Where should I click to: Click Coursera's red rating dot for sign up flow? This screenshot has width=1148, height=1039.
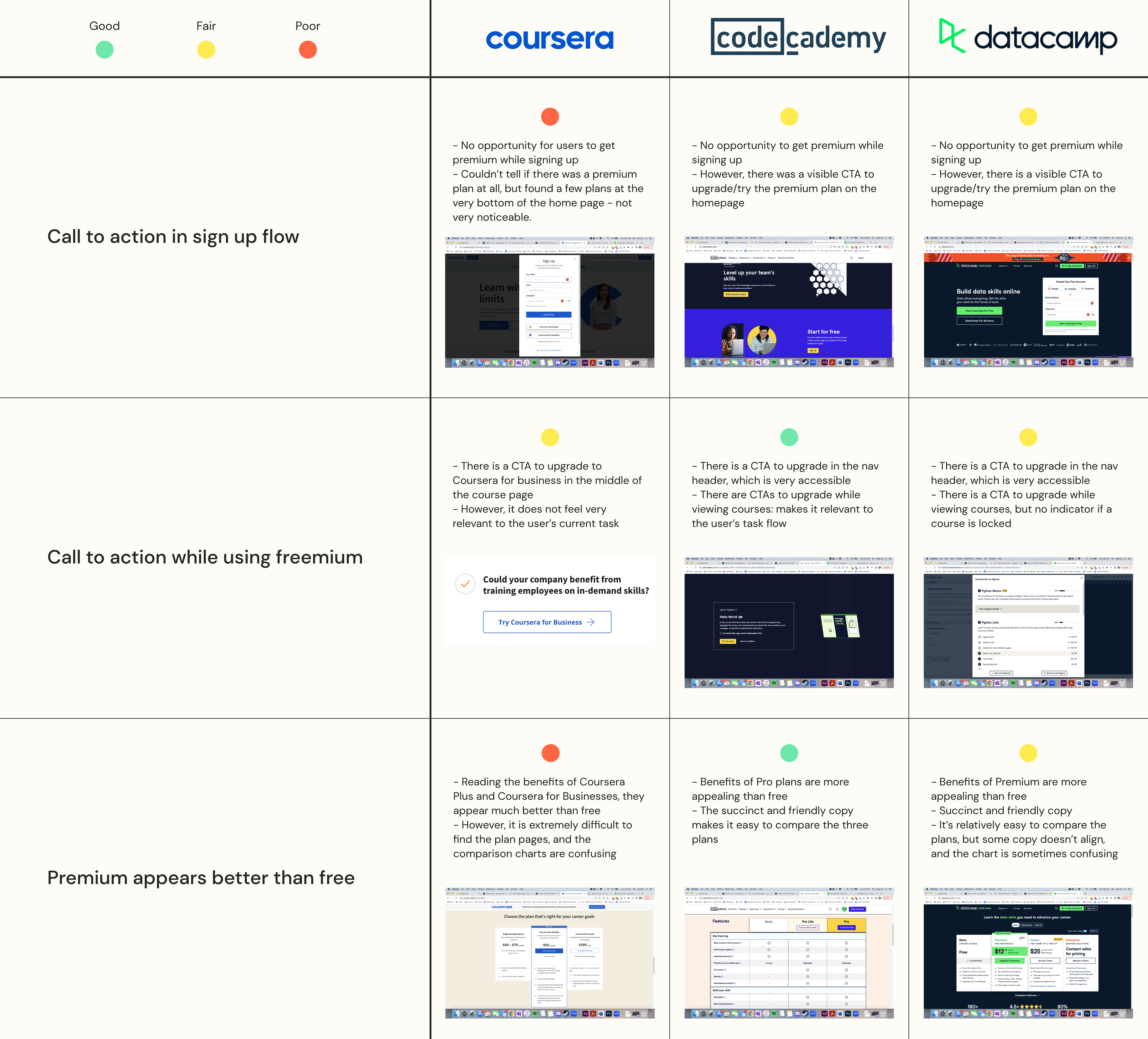[x=550, y=117]
